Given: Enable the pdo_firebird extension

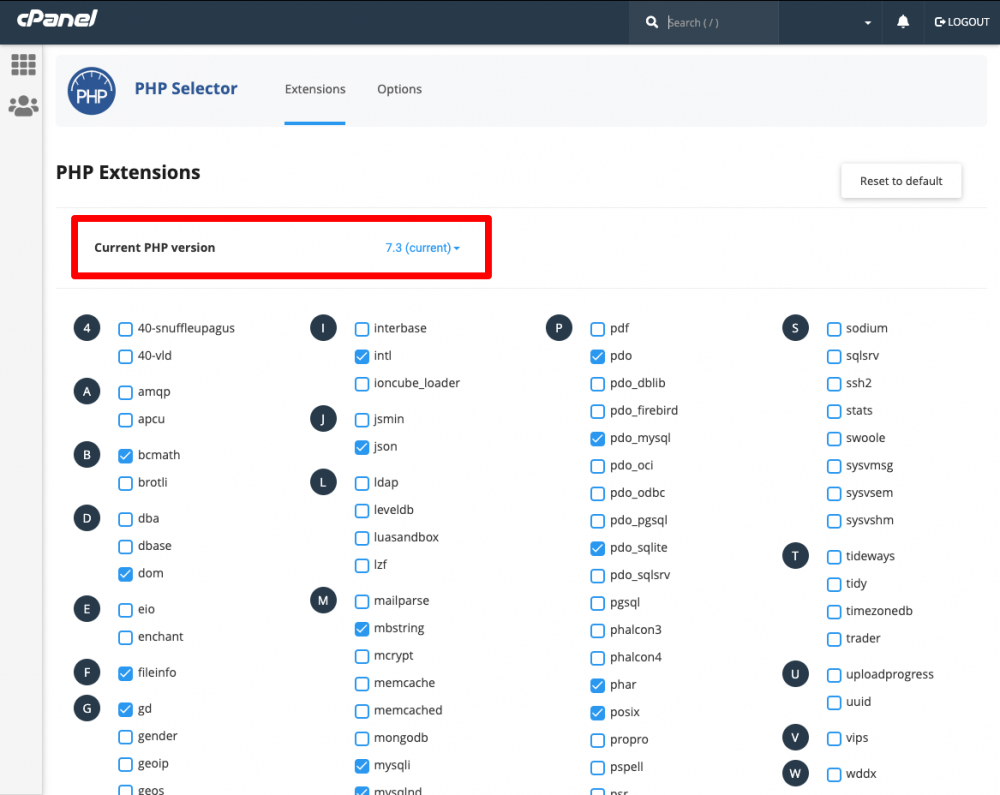Looking at the screenshot, I should coord(597,410).
